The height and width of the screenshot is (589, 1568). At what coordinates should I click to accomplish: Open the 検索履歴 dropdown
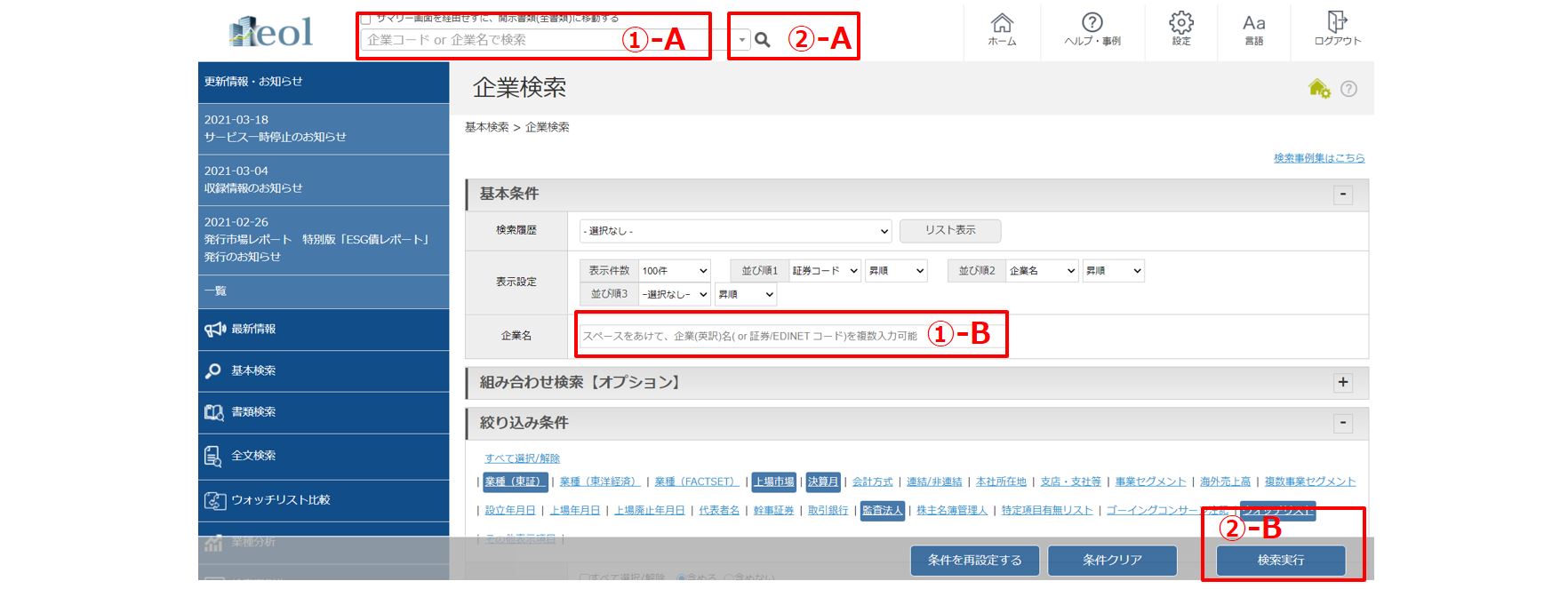pos(735,231)
